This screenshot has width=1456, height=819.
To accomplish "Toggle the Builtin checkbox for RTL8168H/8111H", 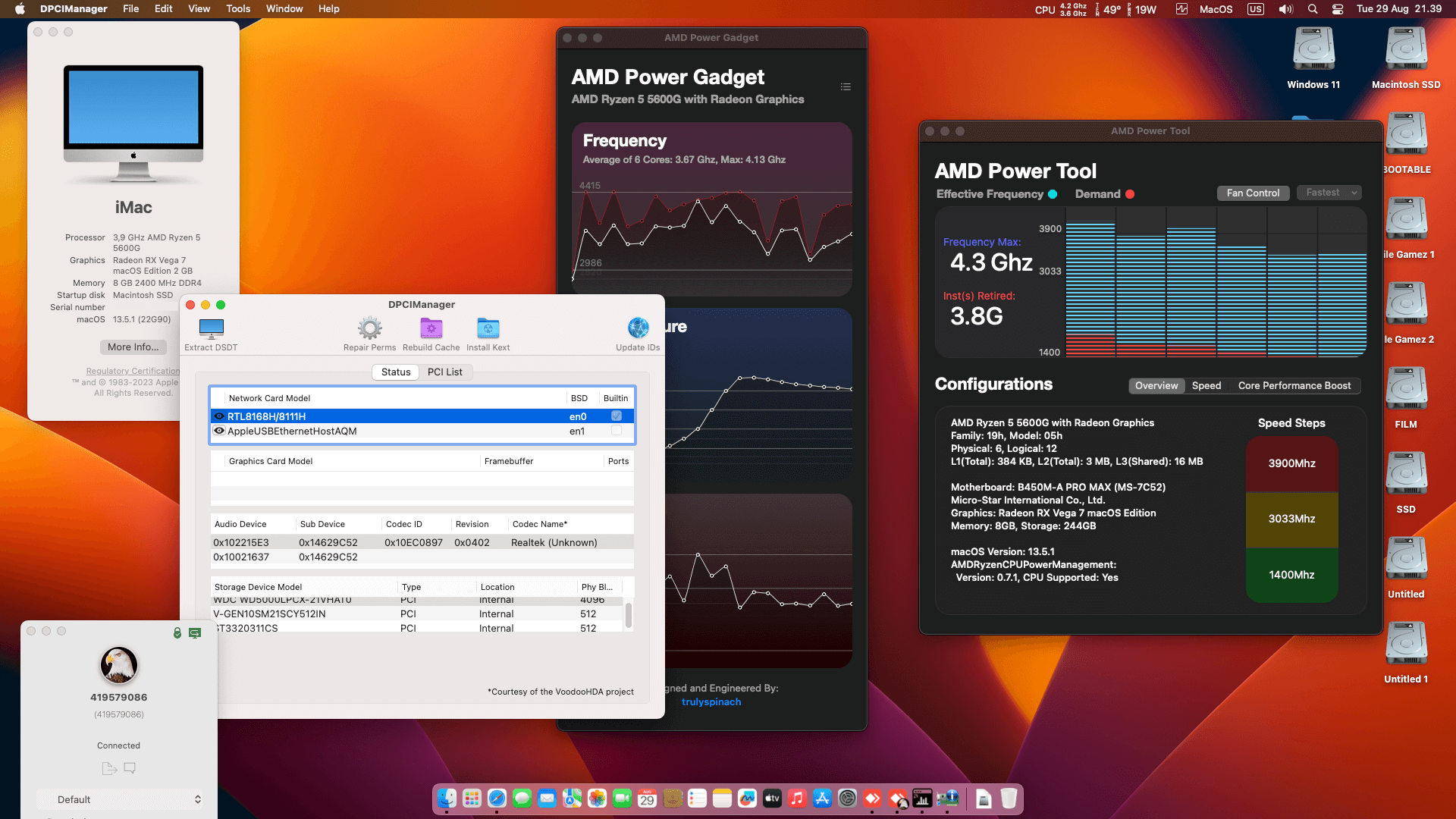I will point(617,416).
